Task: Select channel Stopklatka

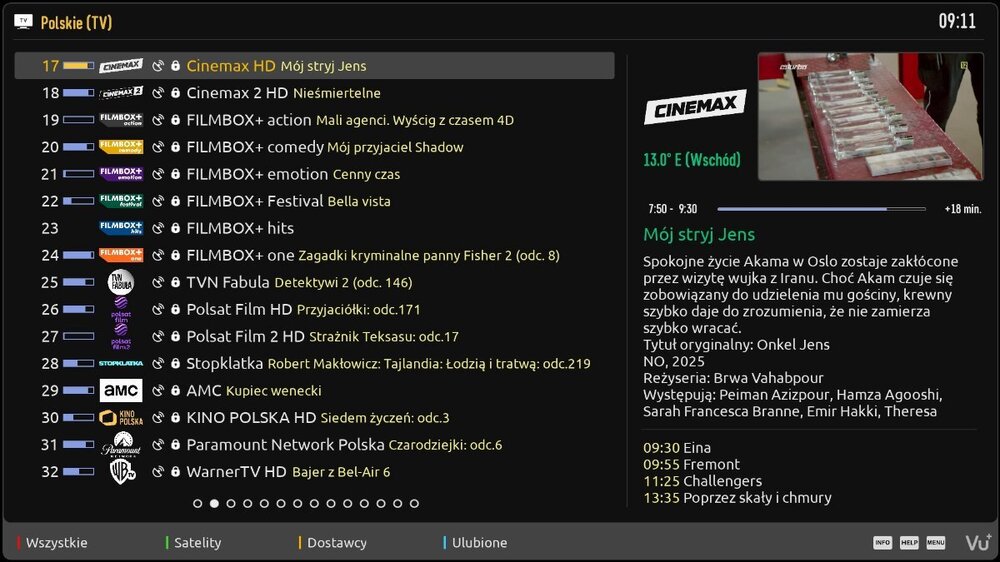Action: pos(314,363)
